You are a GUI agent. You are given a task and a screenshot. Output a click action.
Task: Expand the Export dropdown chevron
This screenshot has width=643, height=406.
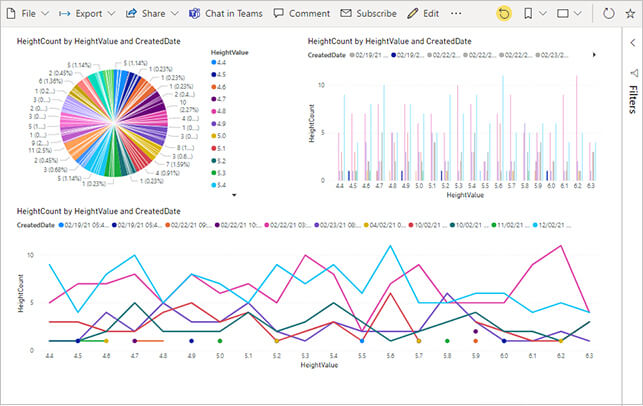pos(111,14)
